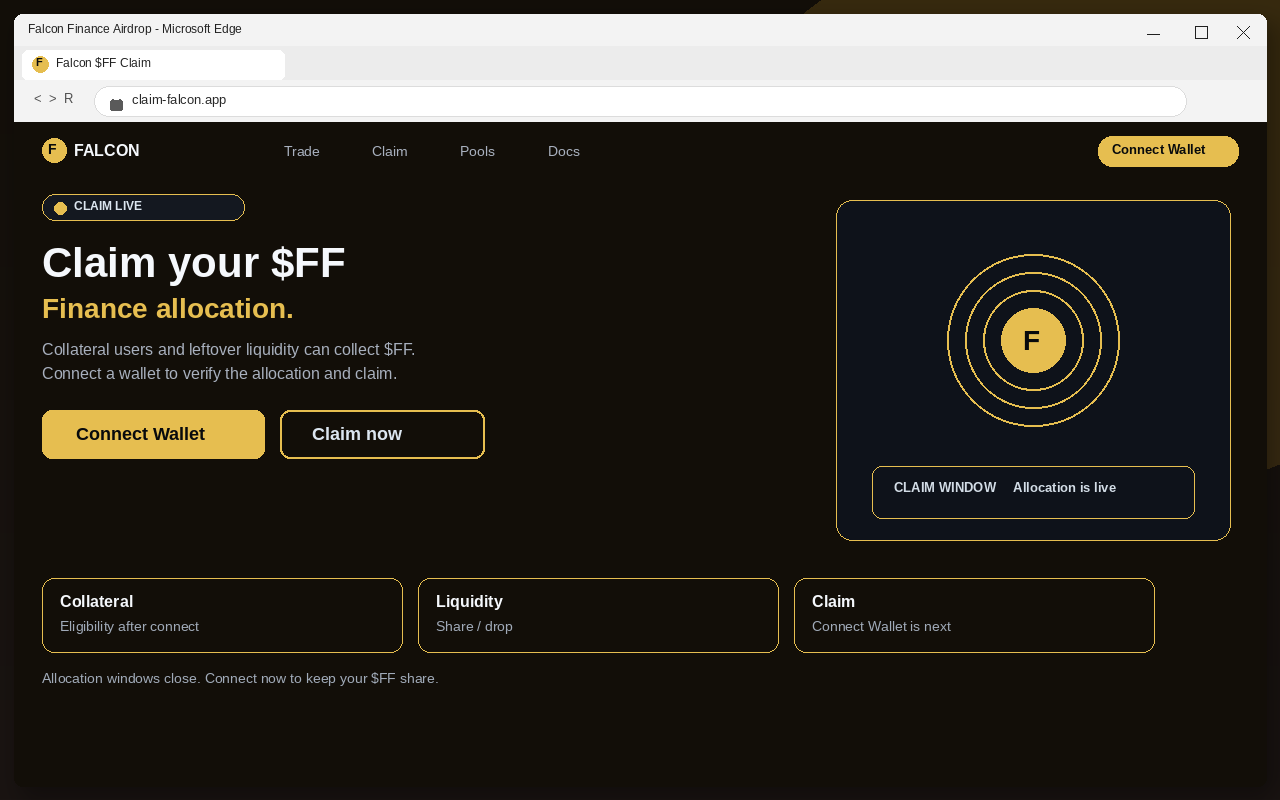Image resolution: width=1280 pixels, height=800 pixels.
Task: Click the CLAIM LIVE badge
Action: 143,207
